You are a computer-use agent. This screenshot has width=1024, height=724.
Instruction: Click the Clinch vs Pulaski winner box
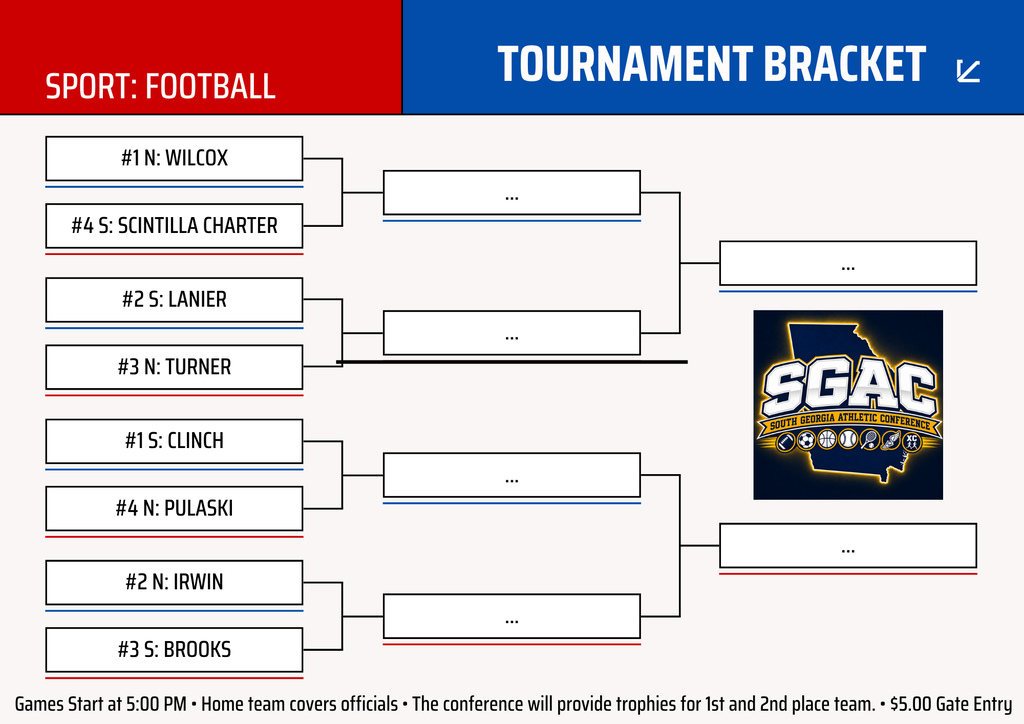512,475
